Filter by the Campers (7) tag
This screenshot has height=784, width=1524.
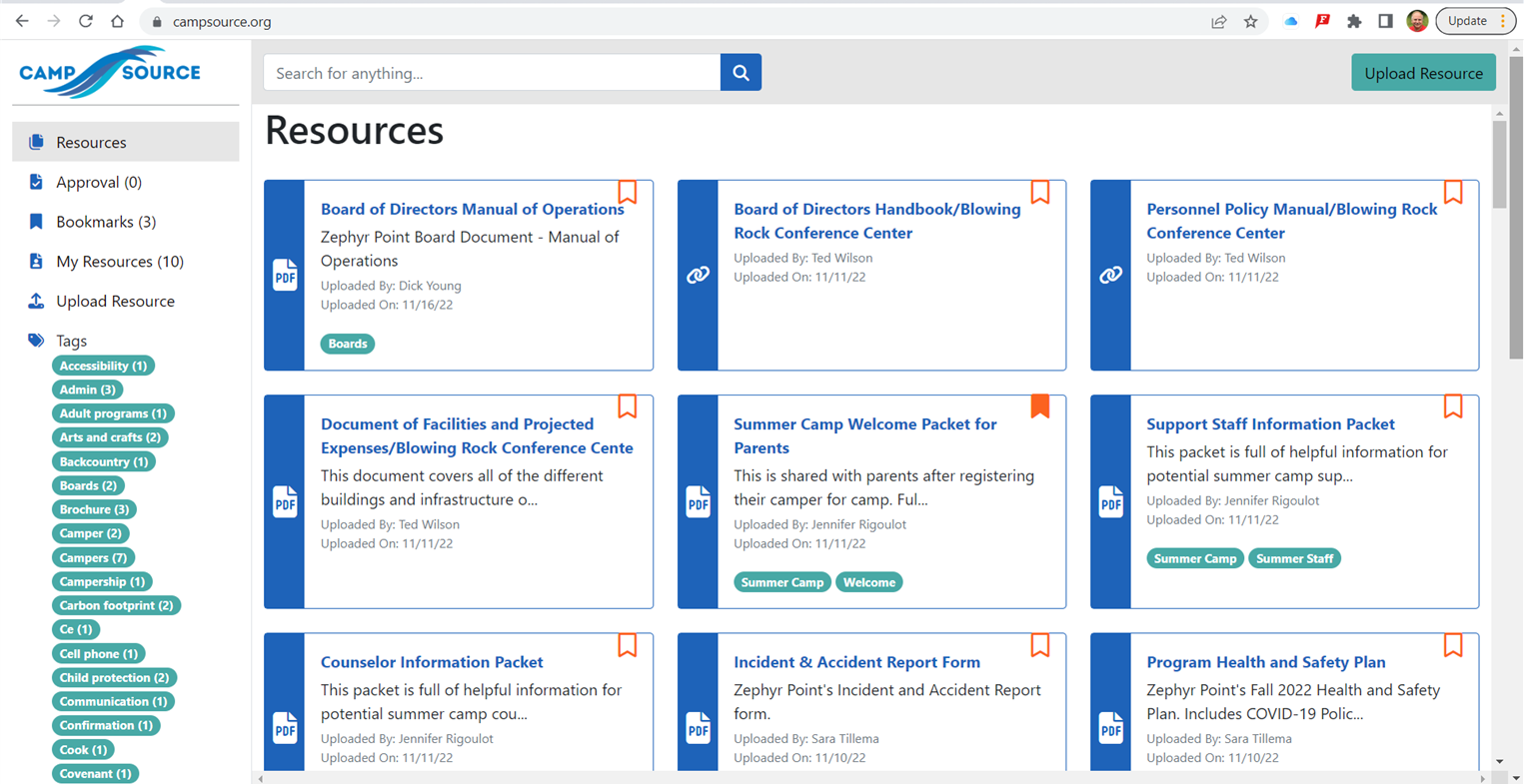click(x=93, y=557)
